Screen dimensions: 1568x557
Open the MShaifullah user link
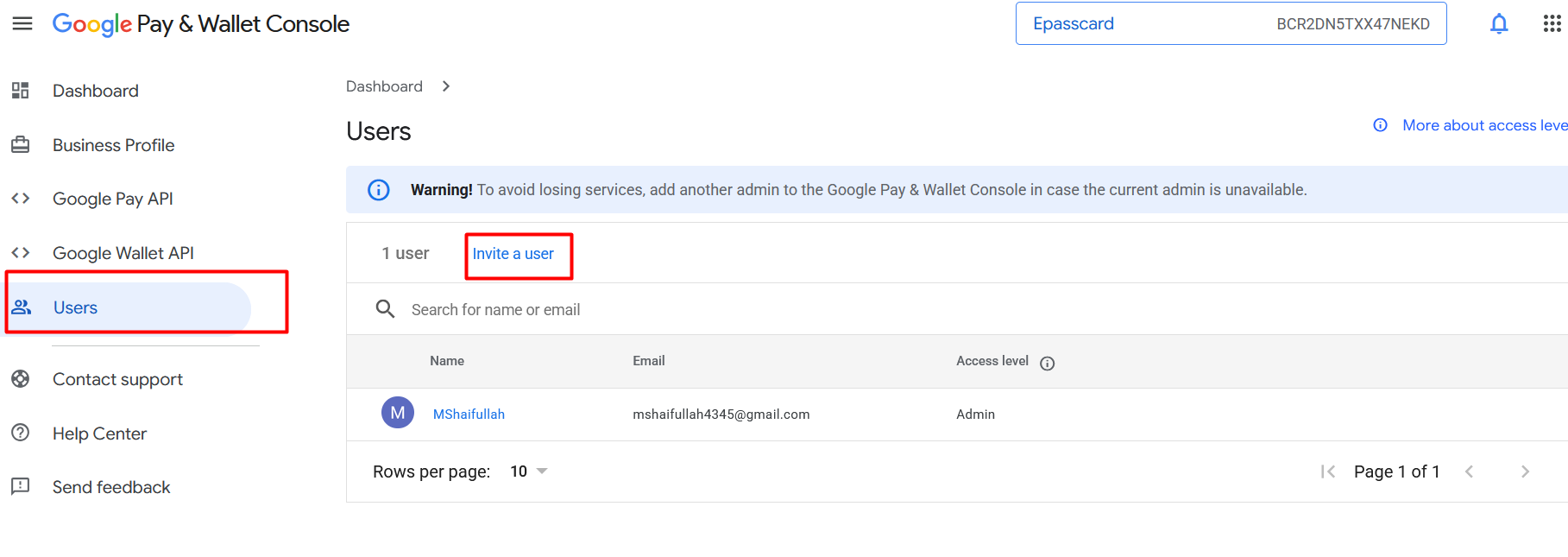coord(469,415)
